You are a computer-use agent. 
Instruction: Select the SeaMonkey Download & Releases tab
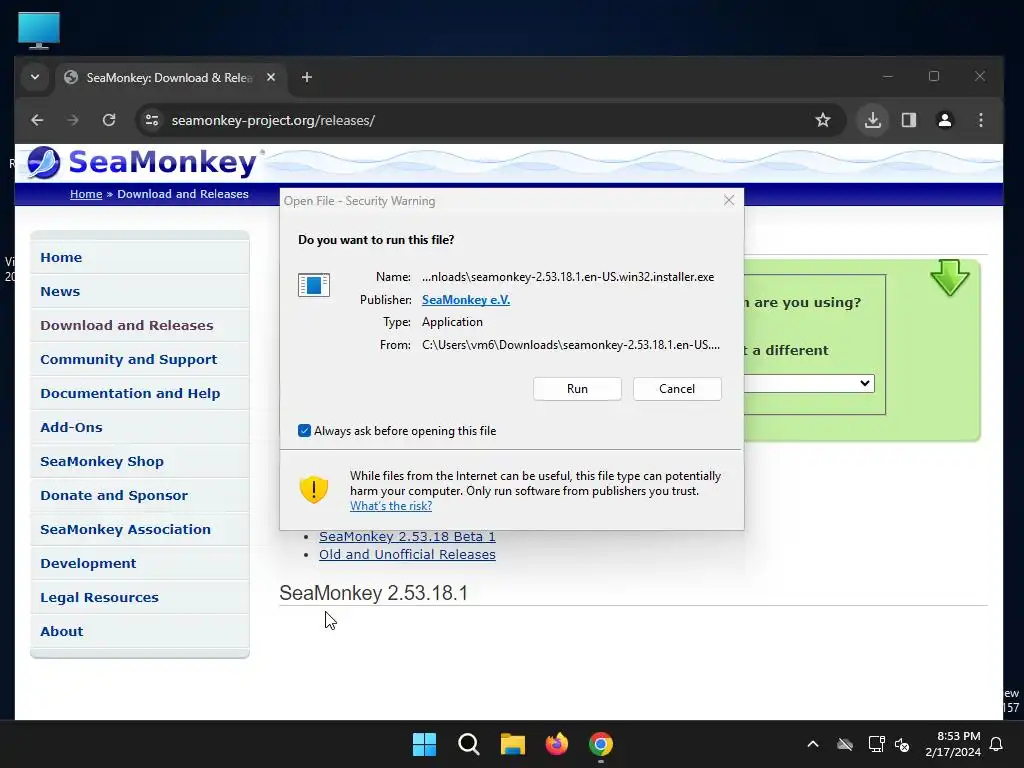click(x=171, y=78)
